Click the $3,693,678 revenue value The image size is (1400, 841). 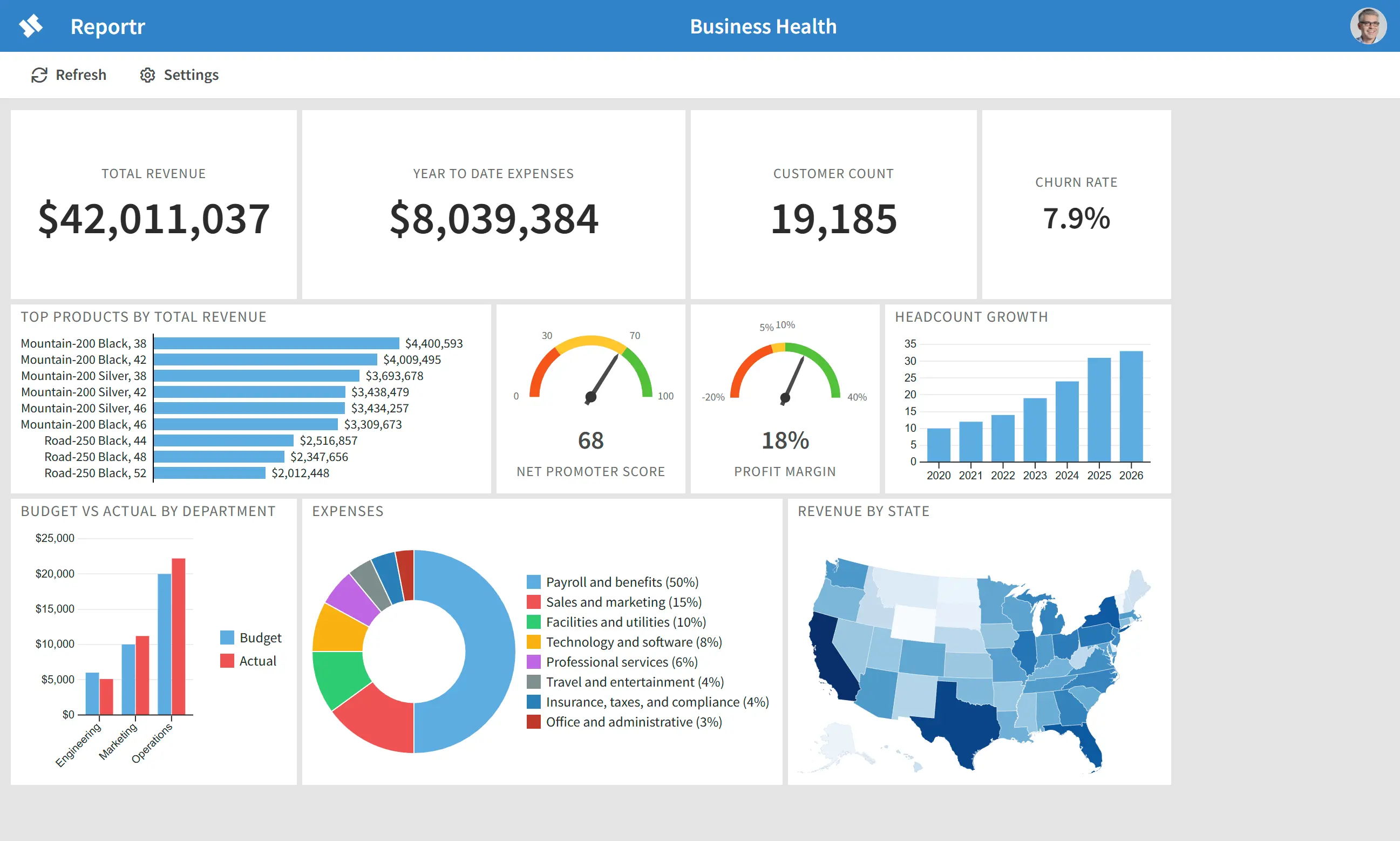[x=395, y=376]
